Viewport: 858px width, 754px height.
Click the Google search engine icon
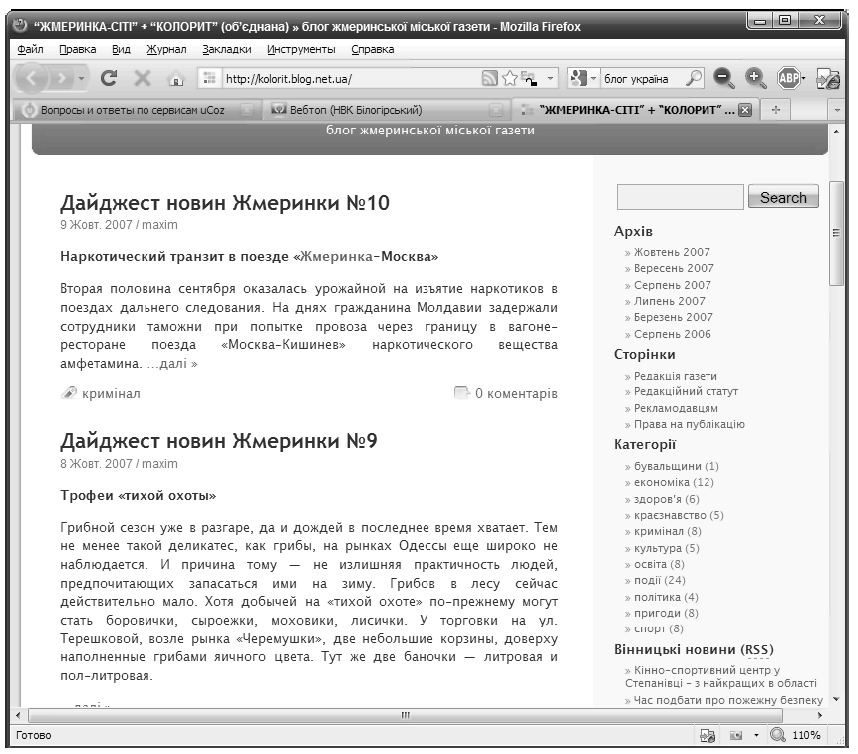click(x=578, y=79)
